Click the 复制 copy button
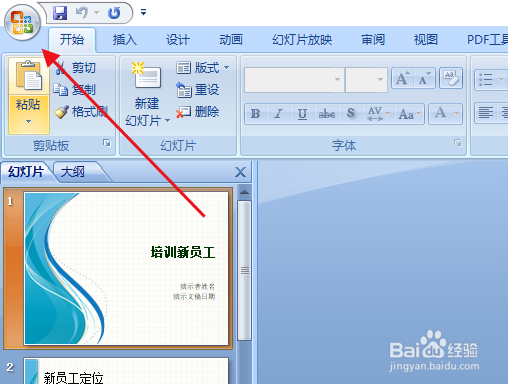 [75, 90]
